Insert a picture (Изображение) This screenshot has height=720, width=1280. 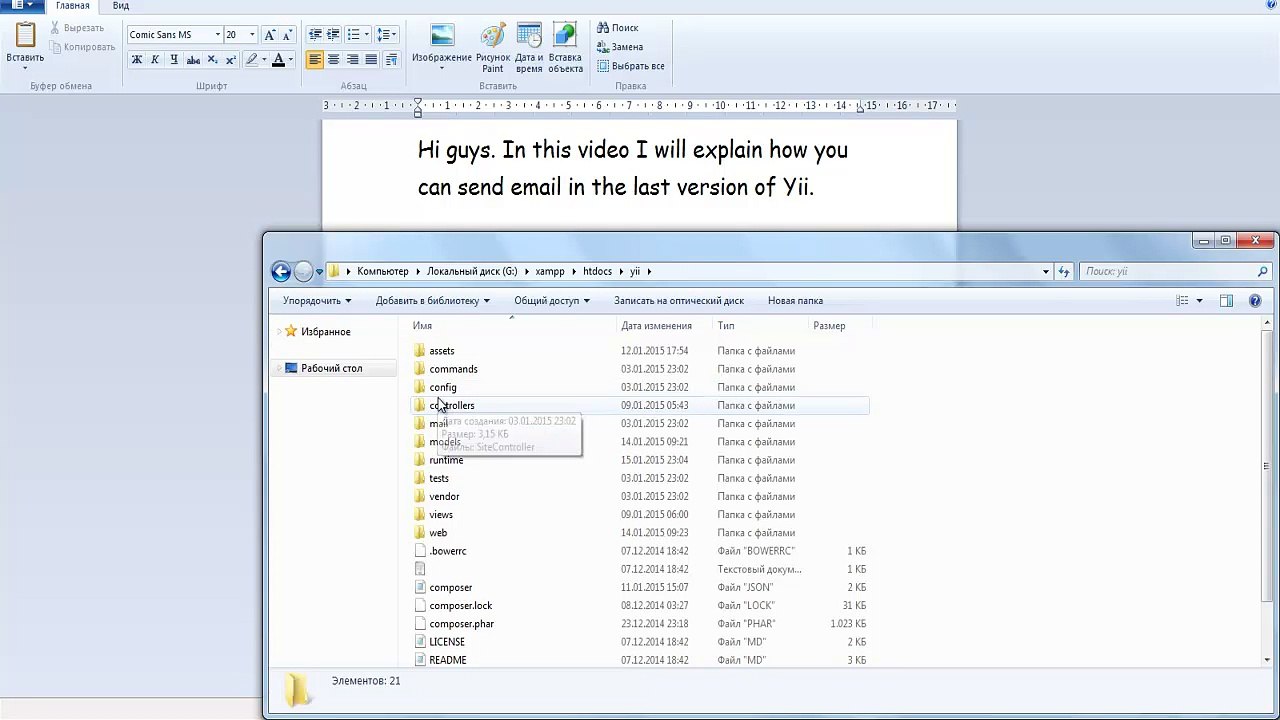pyautogui.click(x=441, y=46)
